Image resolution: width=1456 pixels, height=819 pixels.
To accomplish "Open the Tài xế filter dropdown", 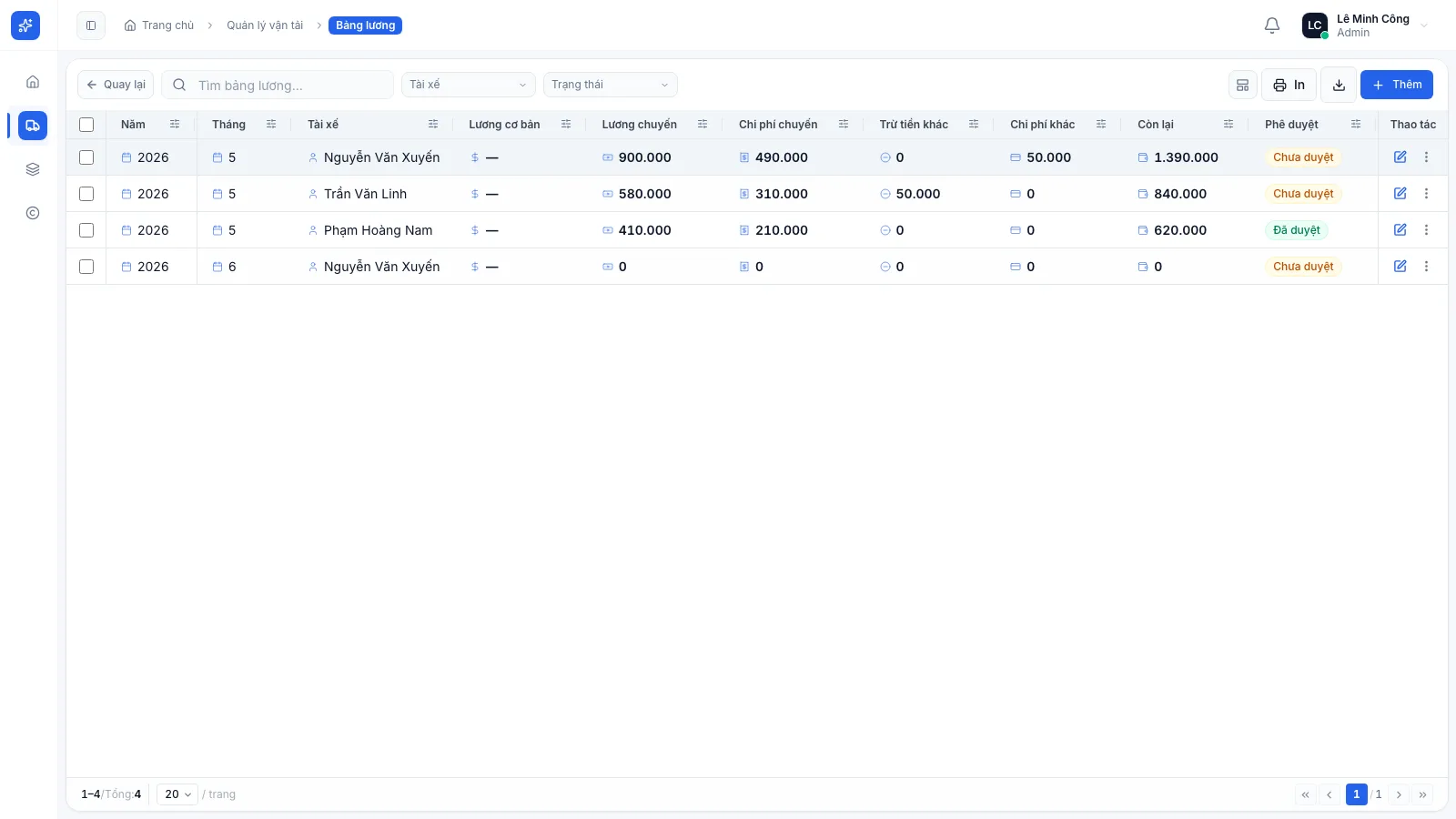I will 468,85.
